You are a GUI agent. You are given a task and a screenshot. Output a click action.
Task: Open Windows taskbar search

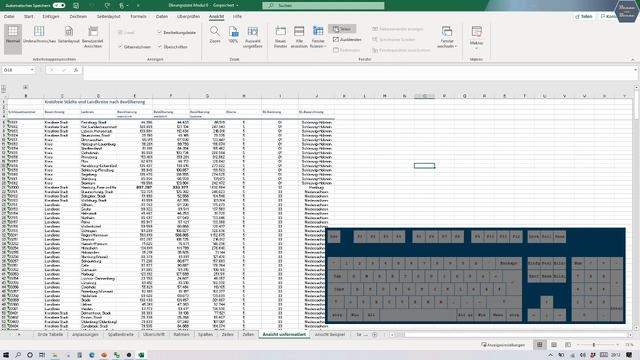pos(18,355)
